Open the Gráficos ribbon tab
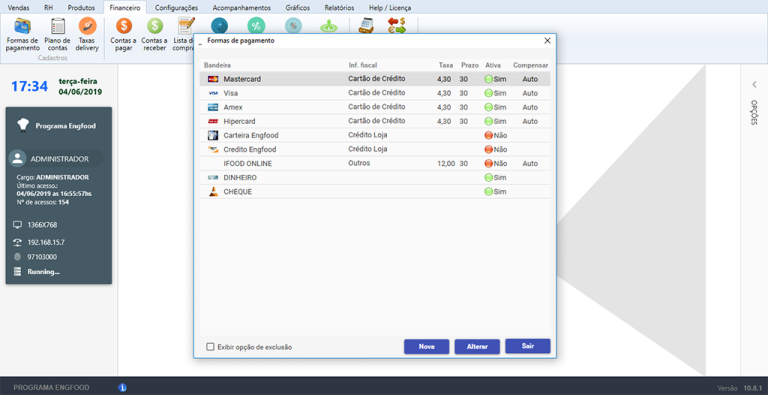 [x=298, y=8]
